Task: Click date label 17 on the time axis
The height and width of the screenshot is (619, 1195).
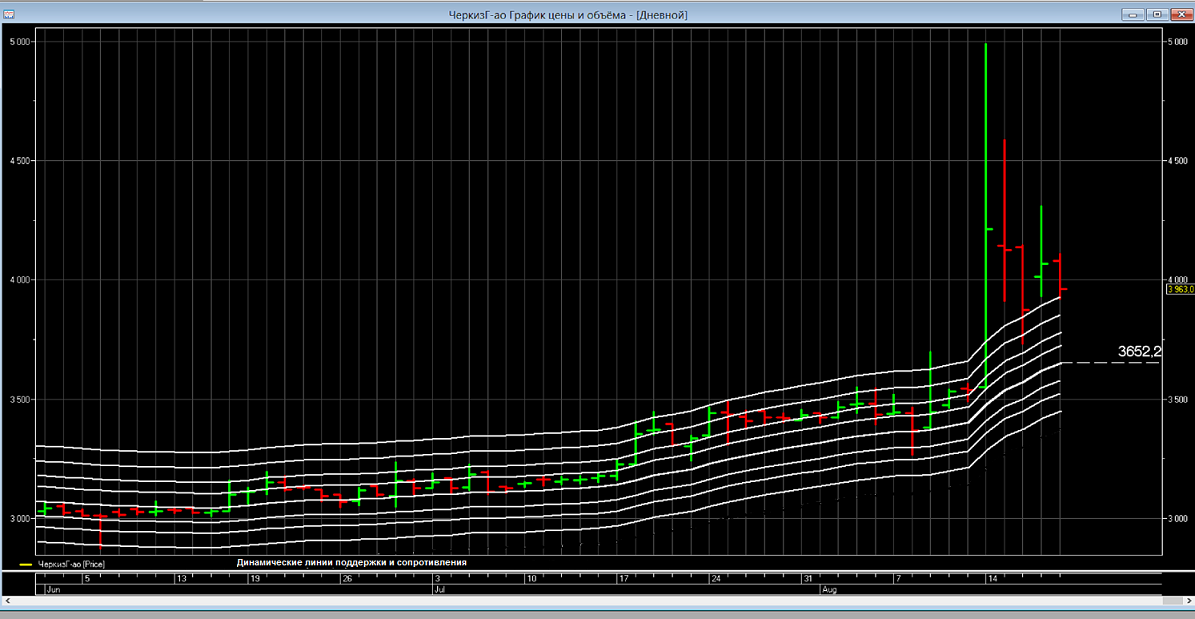Action: (623, 579)
